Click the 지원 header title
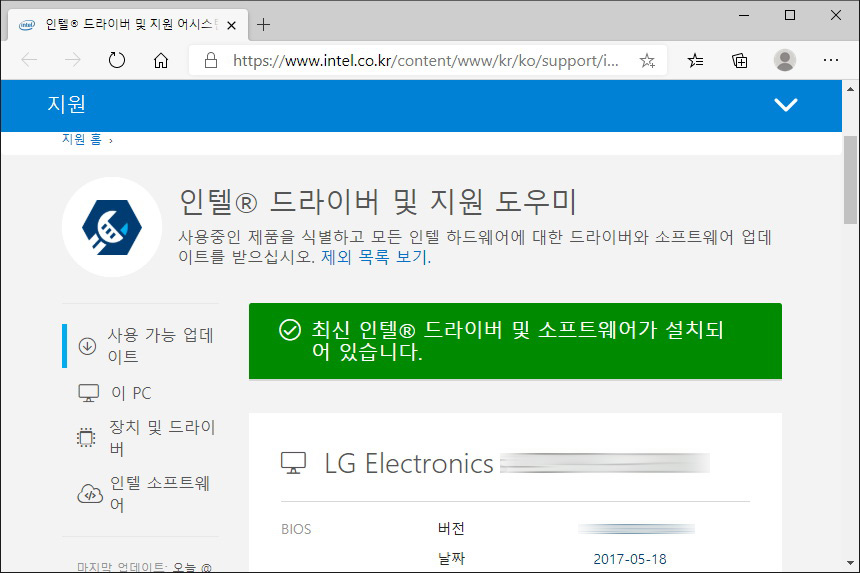 tap(66, 104)
